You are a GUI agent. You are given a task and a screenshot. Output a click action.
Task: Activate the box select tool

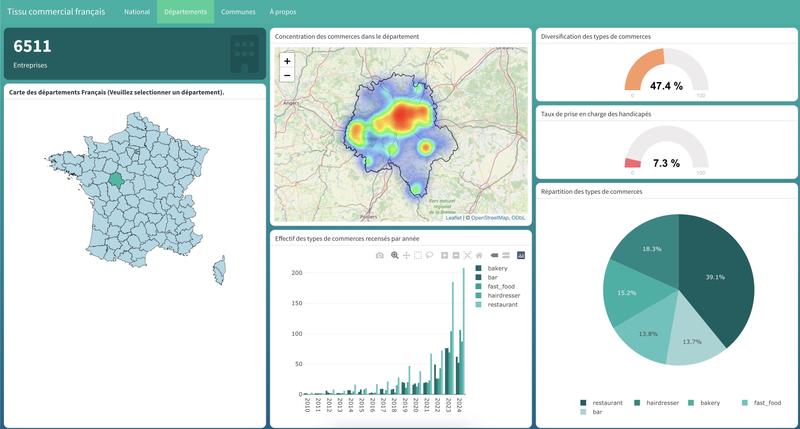418,255
